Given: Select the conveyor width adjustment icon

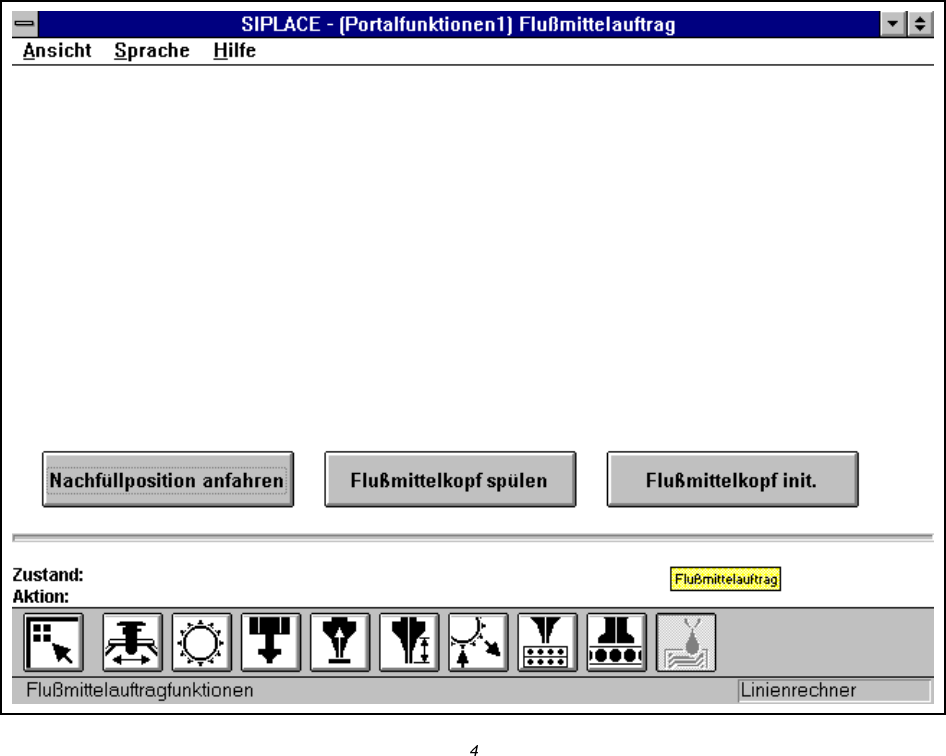Looking at the screenshot, I should pos(132,643).
